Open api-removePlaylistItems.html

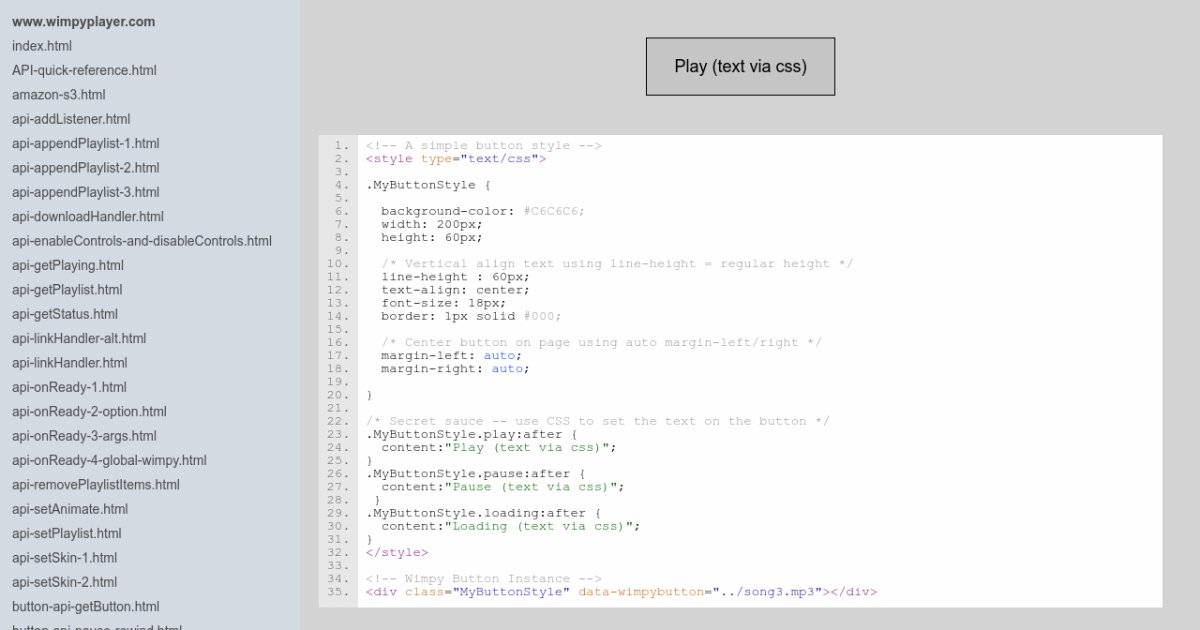[96, 485]
